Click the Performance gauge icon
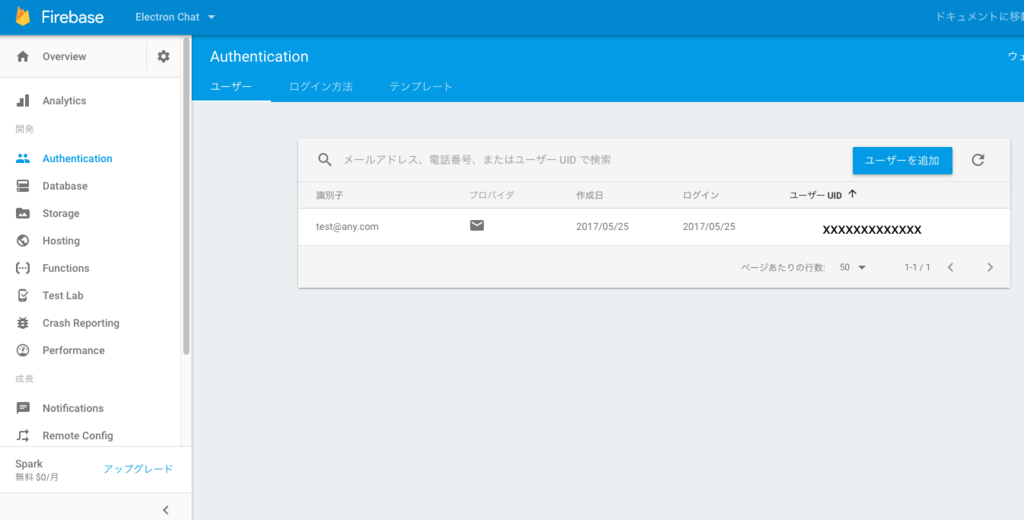Viewport: 1024px width, 520px height. click(x=23, y=350)
